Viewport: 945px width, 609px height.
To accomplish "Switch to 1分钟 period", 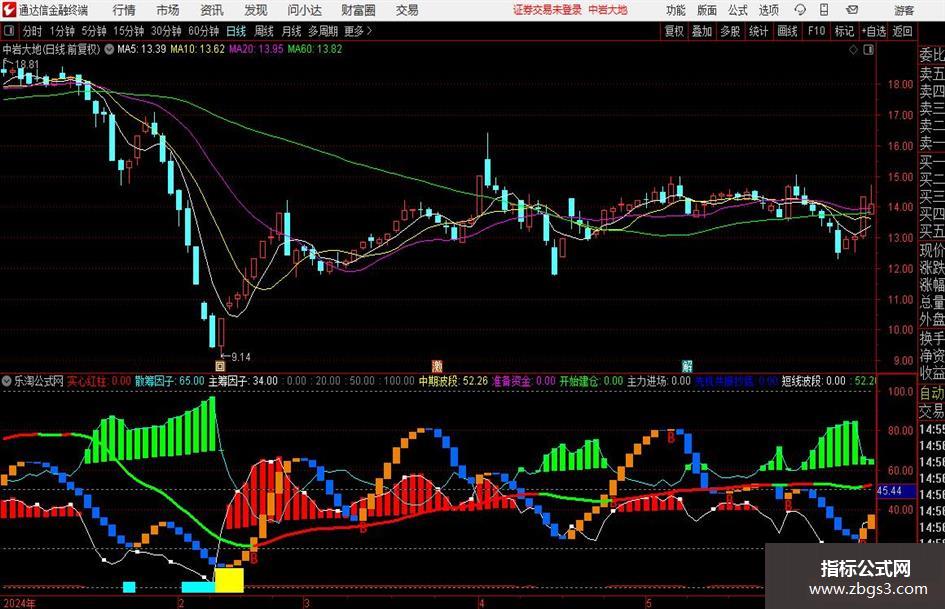I will click(x=62, y=31).
